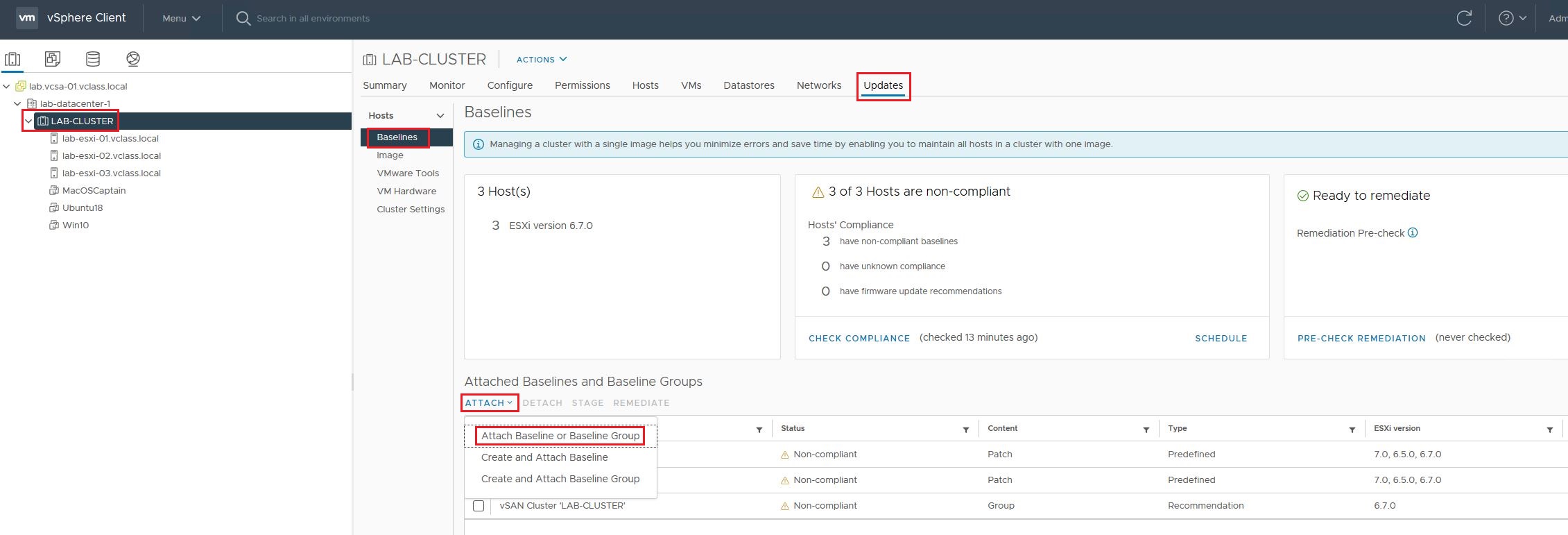The image size is (1568, 535).
Task: Check the vSAN Cluster 'LAB-CLUSTER' checkbox
Action: pyautogui.click(x=479, y=506)
